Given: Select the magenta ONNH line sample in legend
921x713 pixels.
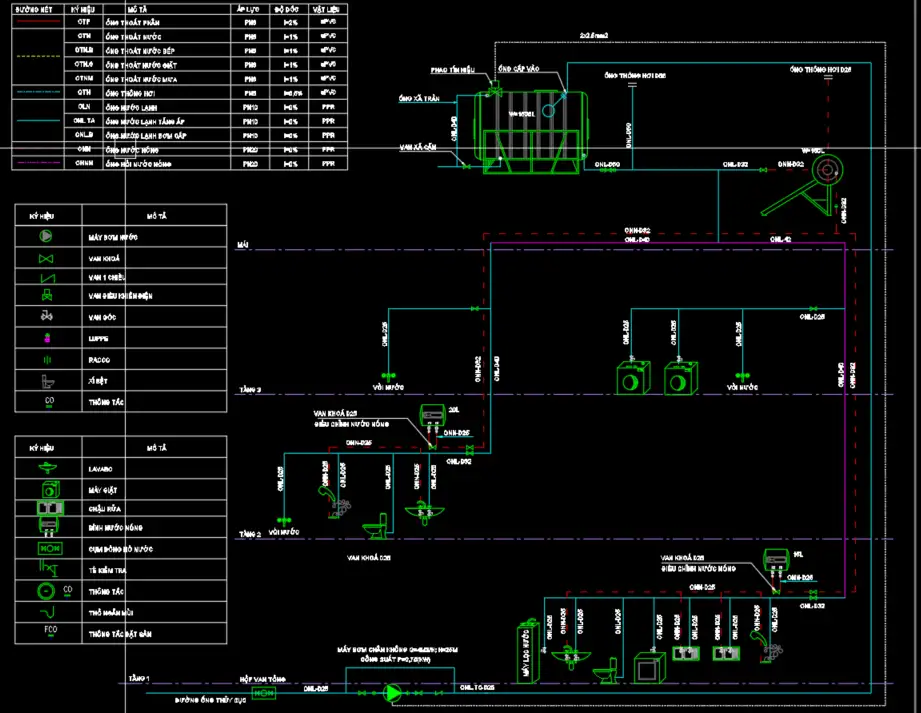Looking at the screenshot, I should click(38, 162).
